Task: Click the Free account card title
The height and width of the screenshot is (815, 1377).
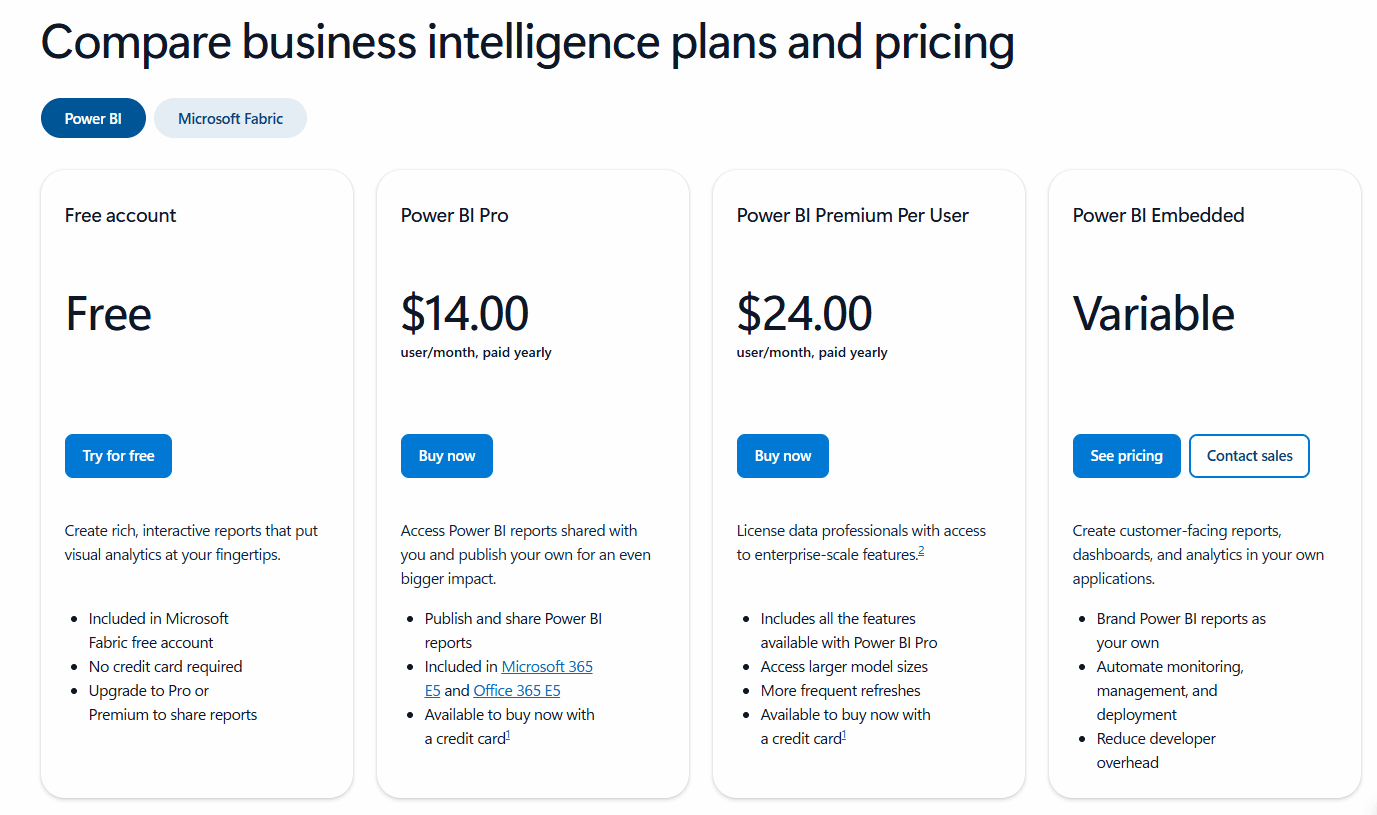Action: (x=120, y=215)
